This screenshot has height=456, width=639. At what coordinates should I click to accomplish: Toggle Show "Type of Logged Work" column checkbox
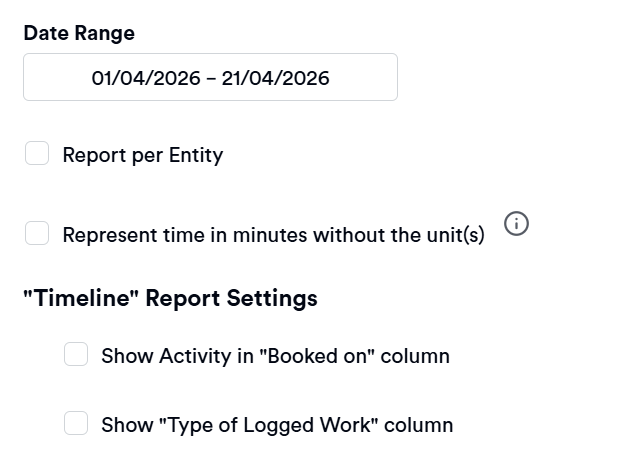click(x=76, y=424)
